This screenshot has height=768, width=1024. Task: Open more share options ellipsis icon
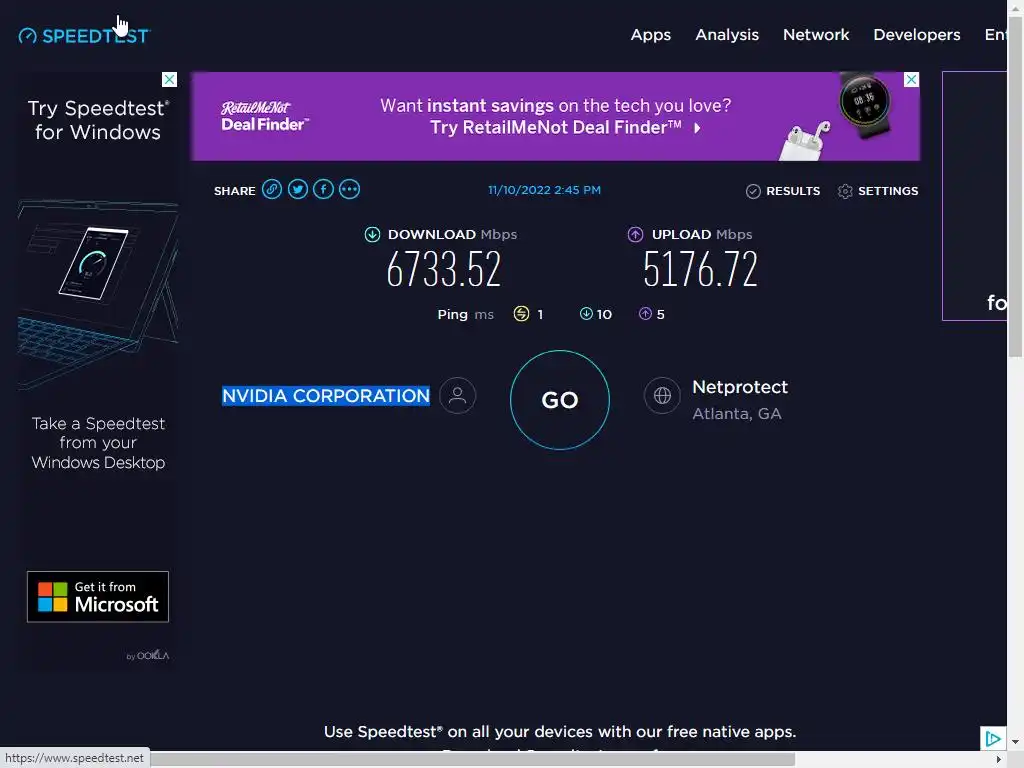[x=349, y=189]
